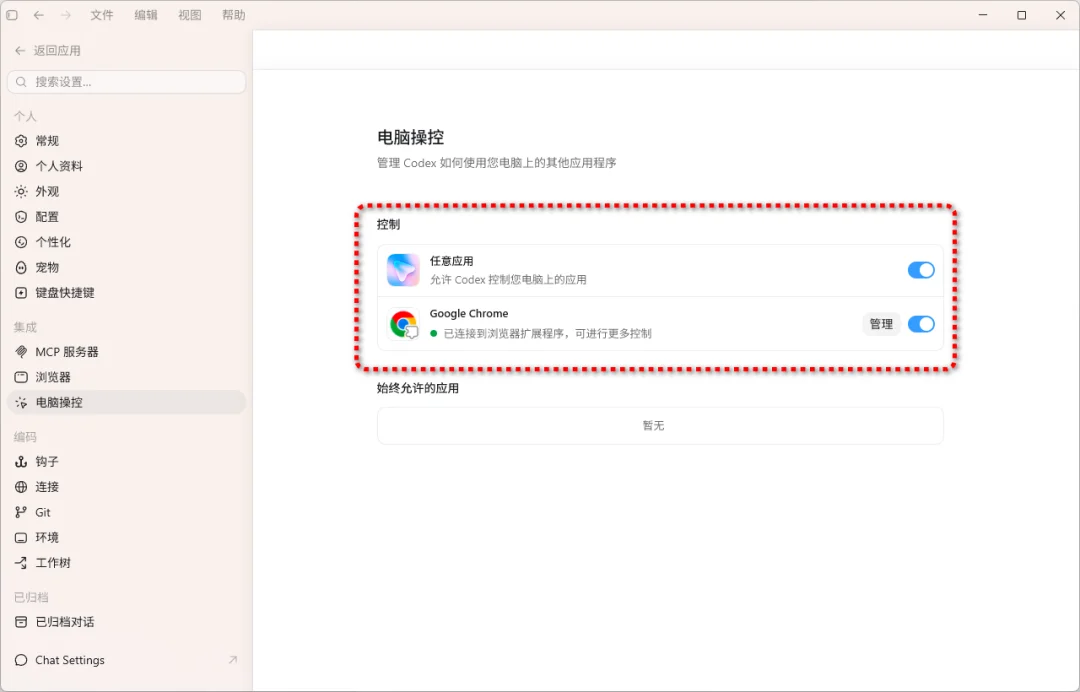Click the icon beside 个性化
Image resolution: width=1080 pixels, height=692 pixels.
(x=21, y=242)
